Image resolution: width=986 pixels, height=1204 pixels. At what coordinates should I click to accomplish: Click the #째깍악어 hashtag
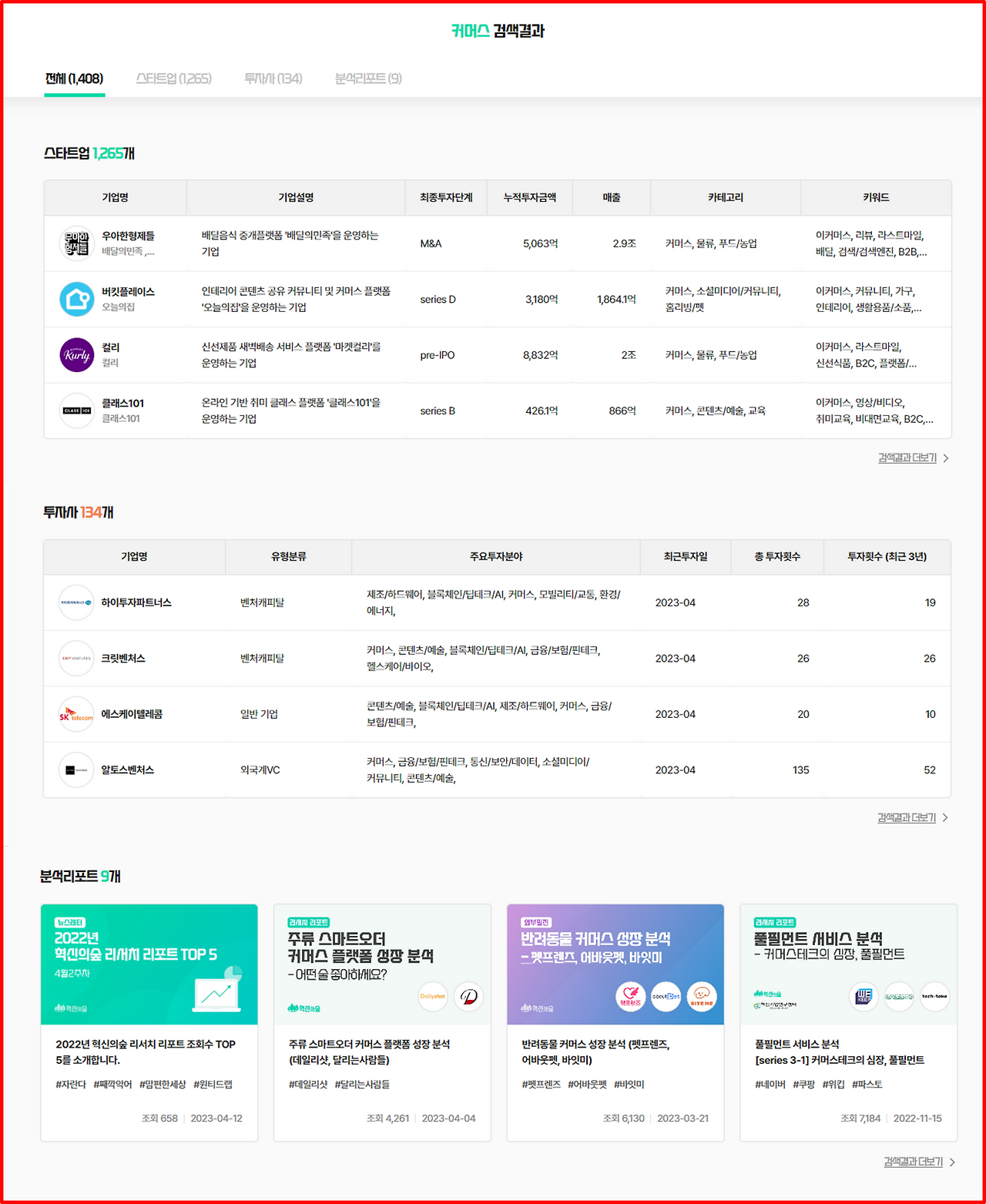click(112, 1085)
